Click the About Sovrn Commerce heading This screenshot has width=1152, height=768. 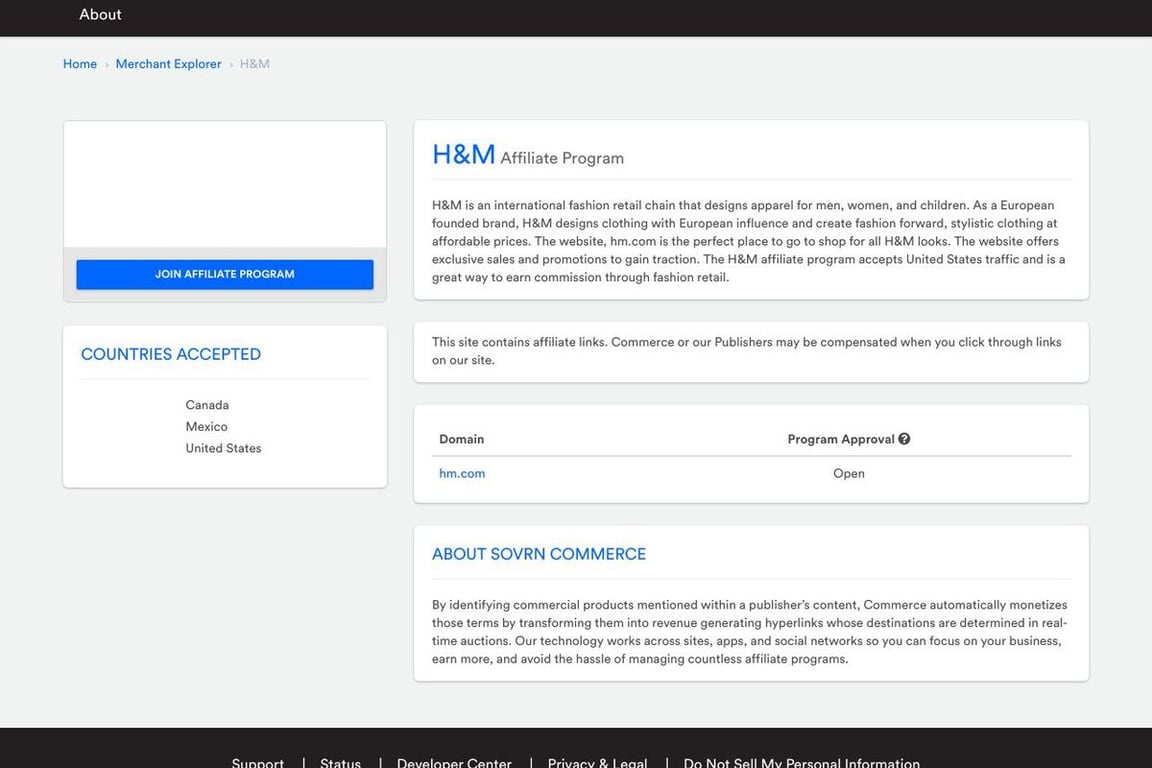point(539,554)
